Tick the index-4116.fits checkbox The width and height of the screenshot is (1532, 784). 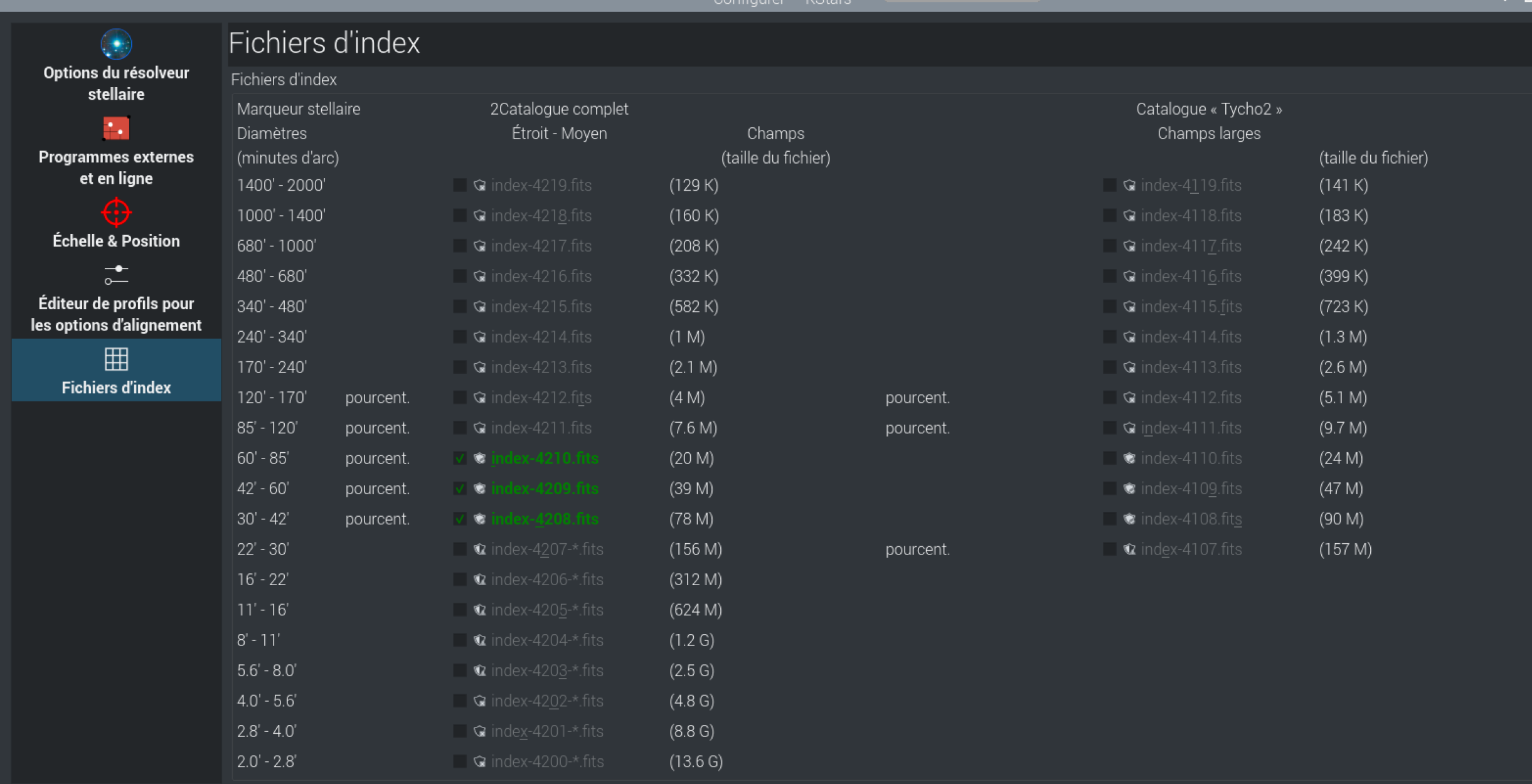(1109, 277)
